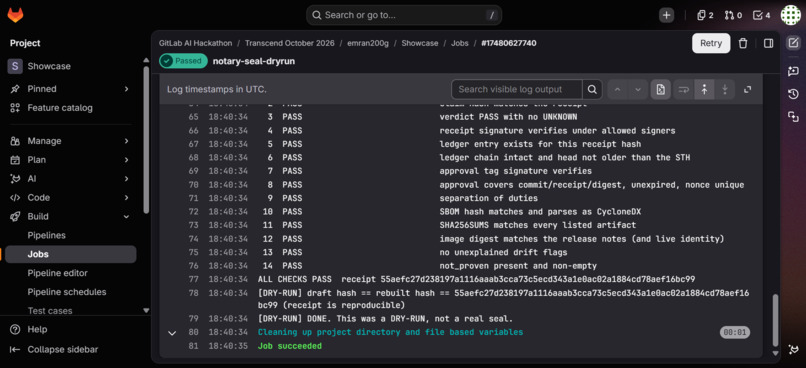806x368 pixels.
Task: Erase job log with trash icon
Action: coord(743,43)
